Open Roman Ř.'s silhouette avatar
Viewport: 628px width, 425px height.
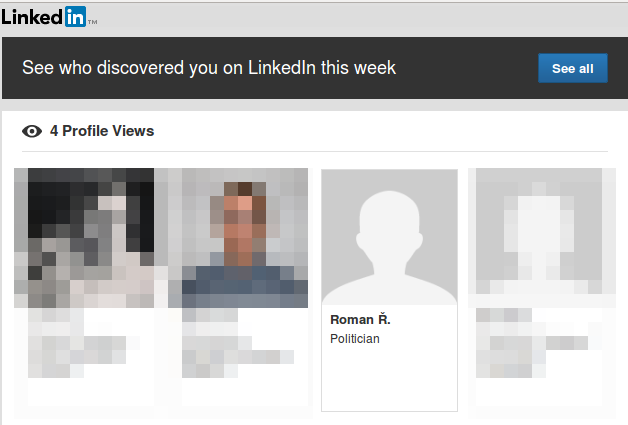point(389,237)
